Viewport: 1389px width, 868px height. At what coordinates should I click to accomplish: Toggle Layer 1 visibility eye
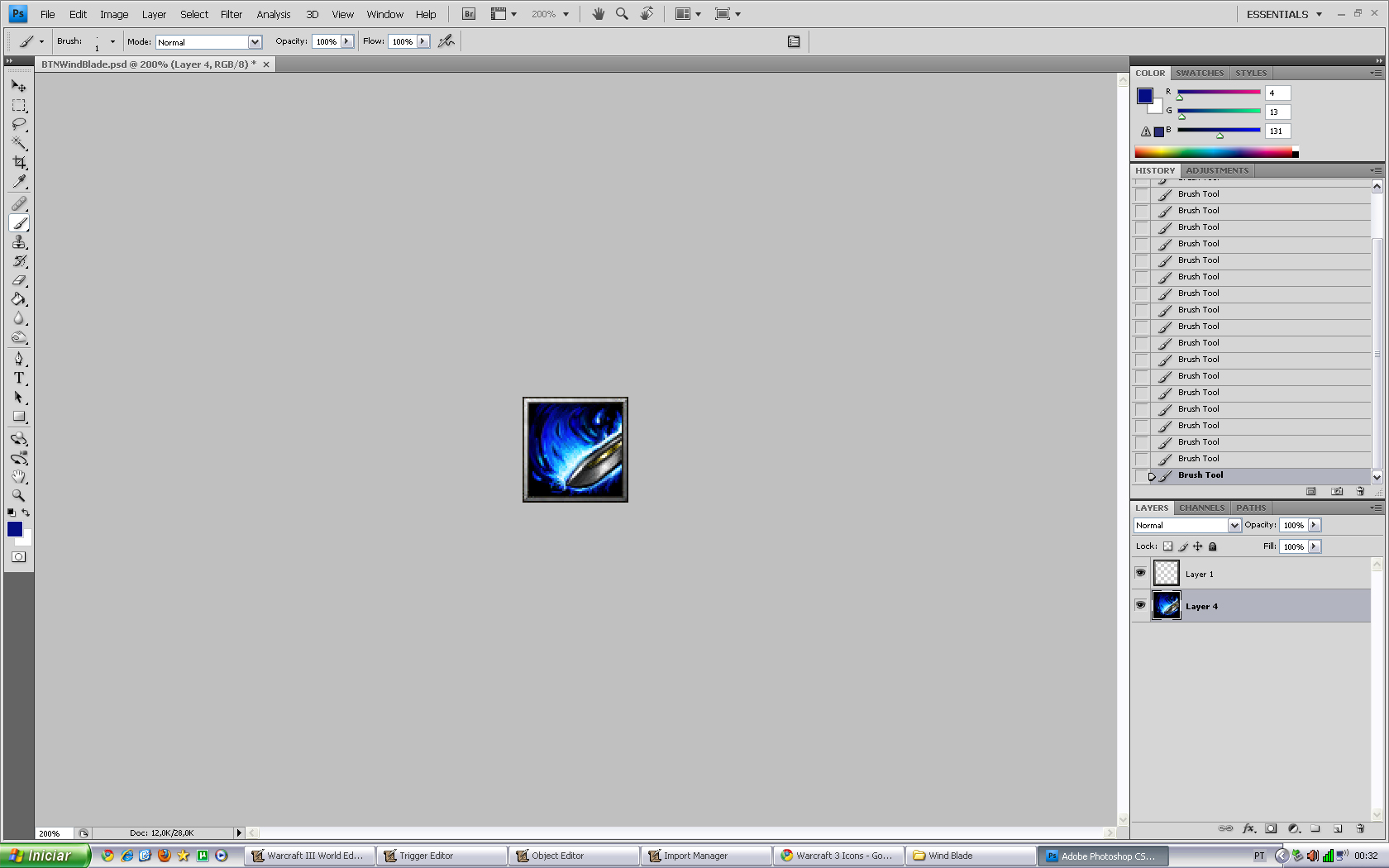point(1140,573)
